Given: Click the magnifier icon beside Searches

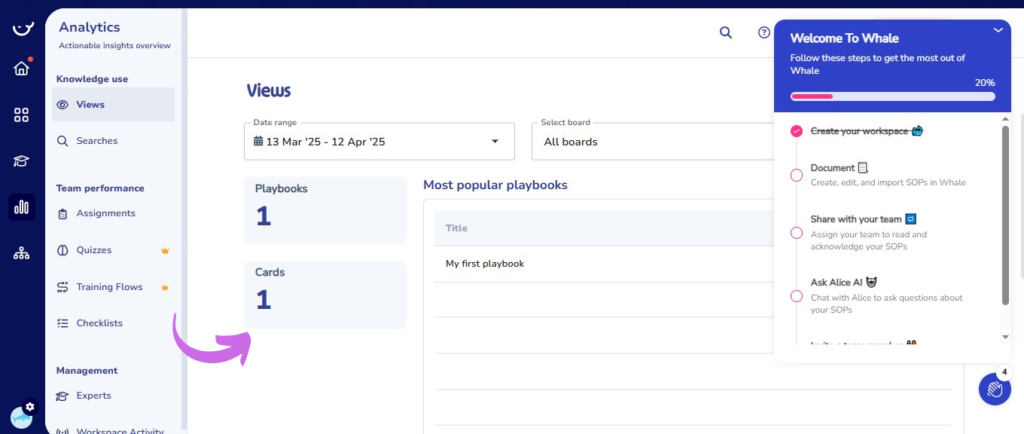Looking at the screenshot, I should coord(63,141).
